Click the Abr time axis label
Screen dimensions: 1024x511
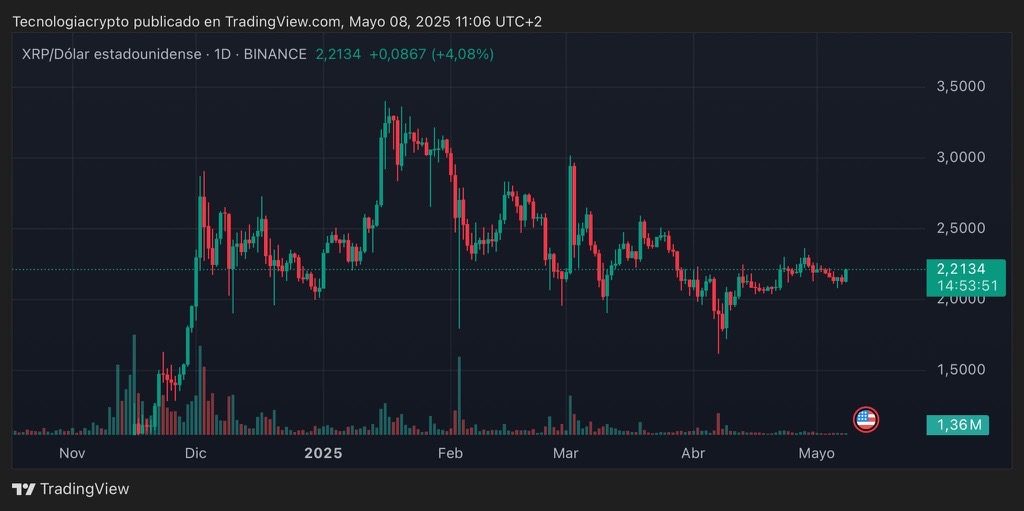[692, 454]
